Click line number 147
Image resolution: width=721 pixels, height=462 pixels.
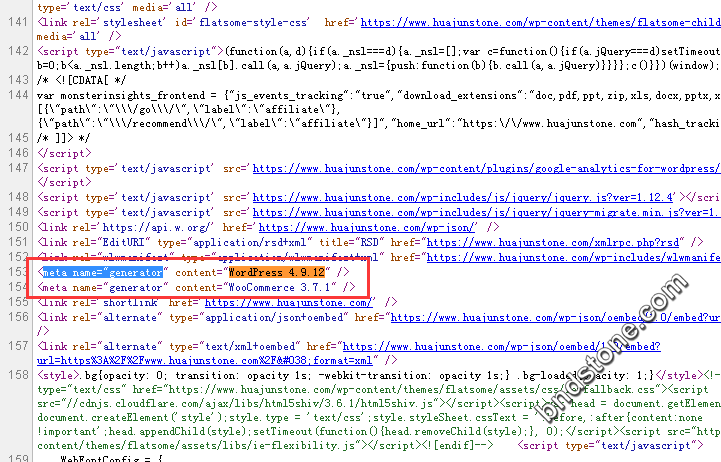click(18, 168)
